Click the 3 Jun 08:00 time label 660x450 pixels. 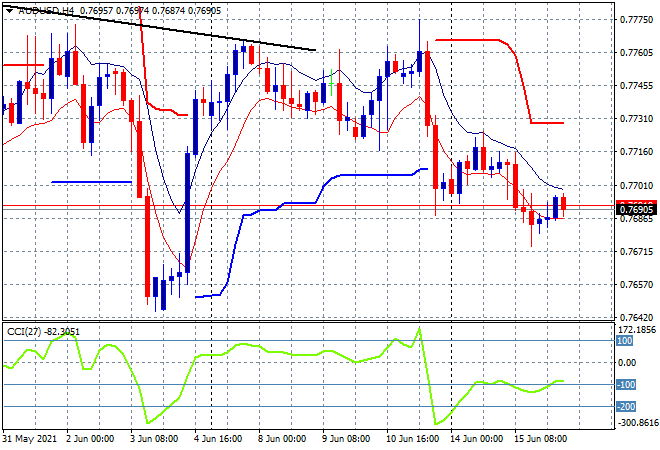tap(154, 439)
